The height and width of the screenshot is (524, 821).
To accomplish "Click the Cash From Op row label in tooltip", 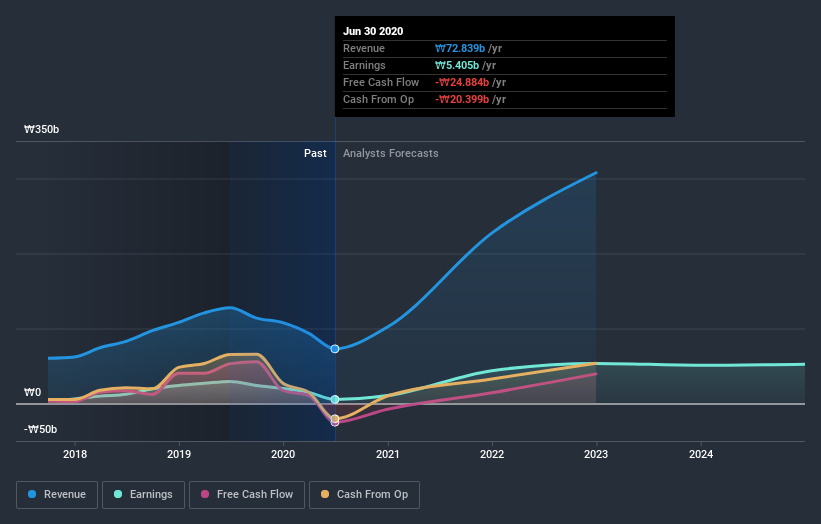I will pyautogui.click(x=379, y=99).
